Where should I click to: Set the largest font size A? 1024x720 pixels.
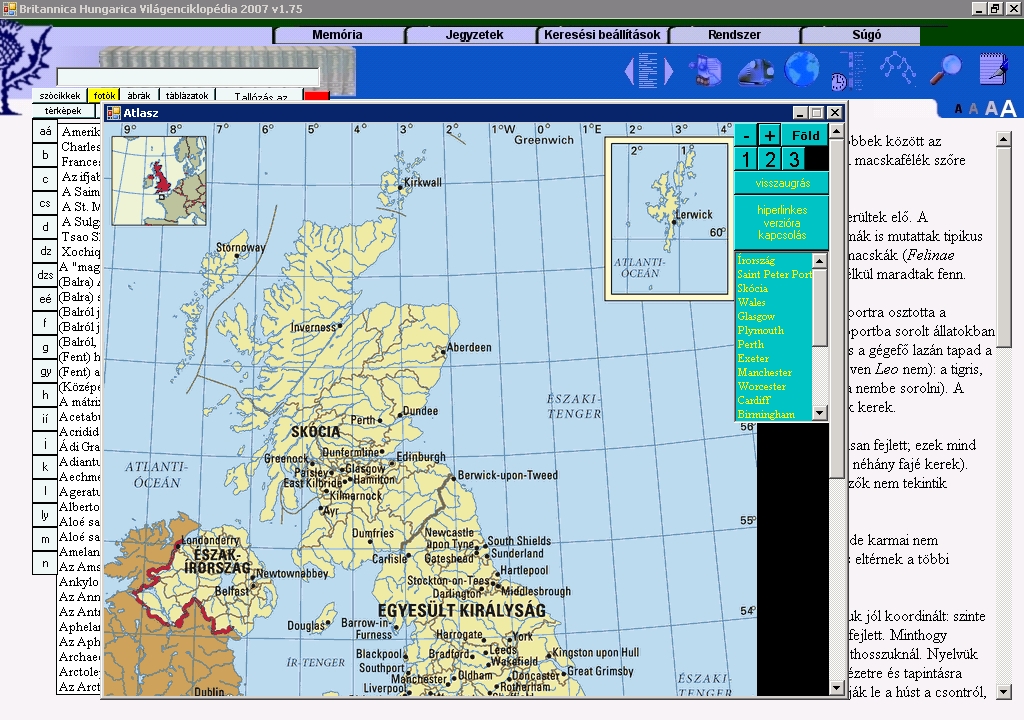tap(1008, 108)
